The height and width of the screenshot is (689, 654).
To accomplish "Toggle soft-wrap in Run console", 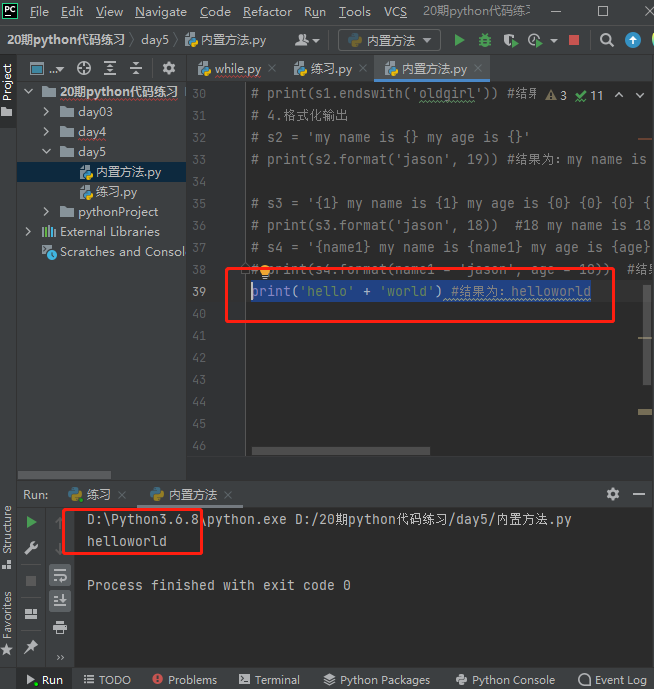I will 60,575.
